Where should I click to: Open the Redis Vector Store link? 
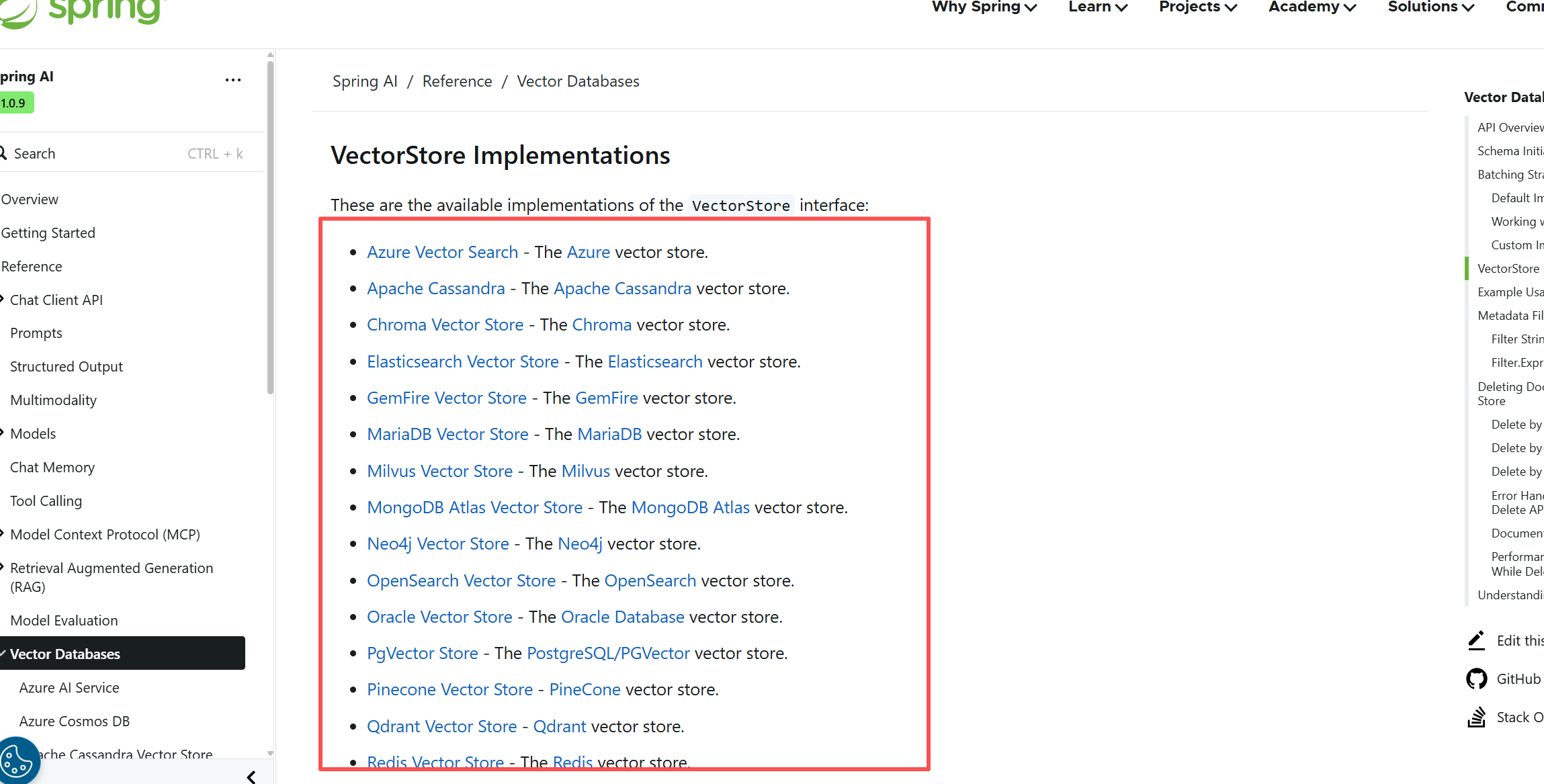pos(435,762)
